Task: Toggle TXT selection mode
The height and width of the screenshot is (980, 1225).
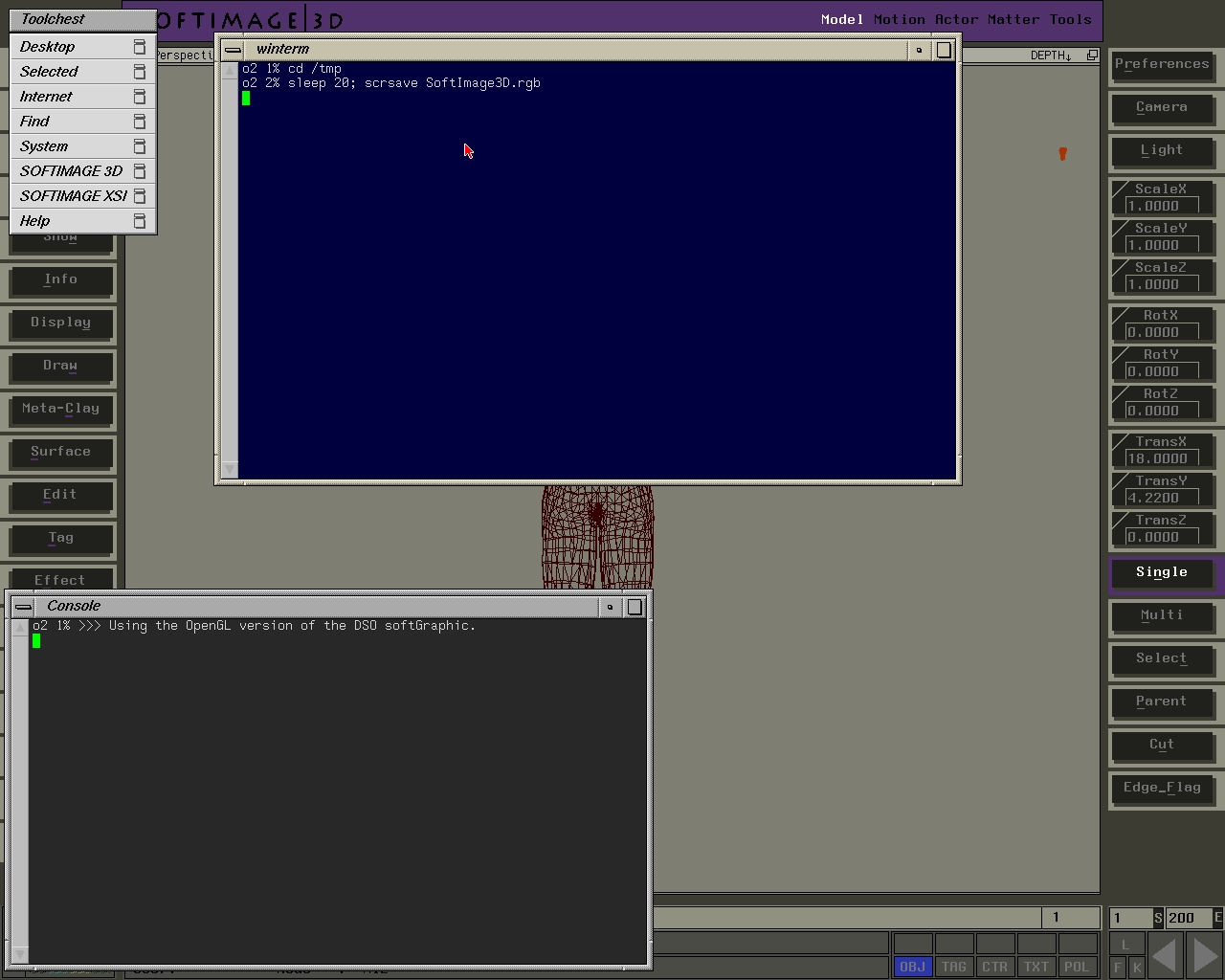Action: pyautogui.click(x=1036, y=967)
